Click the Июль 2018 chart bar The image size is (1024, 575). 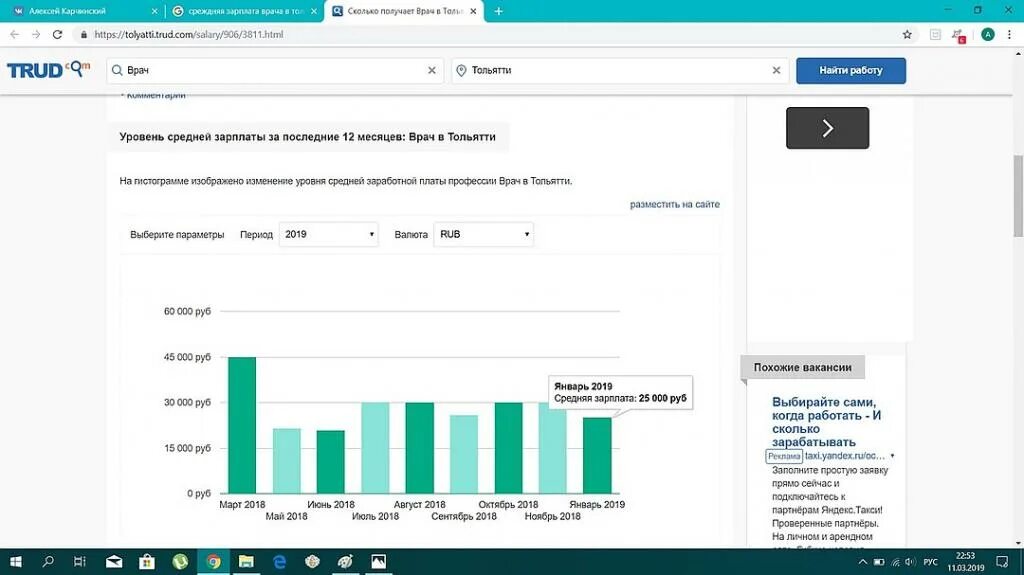coord(375,448)
